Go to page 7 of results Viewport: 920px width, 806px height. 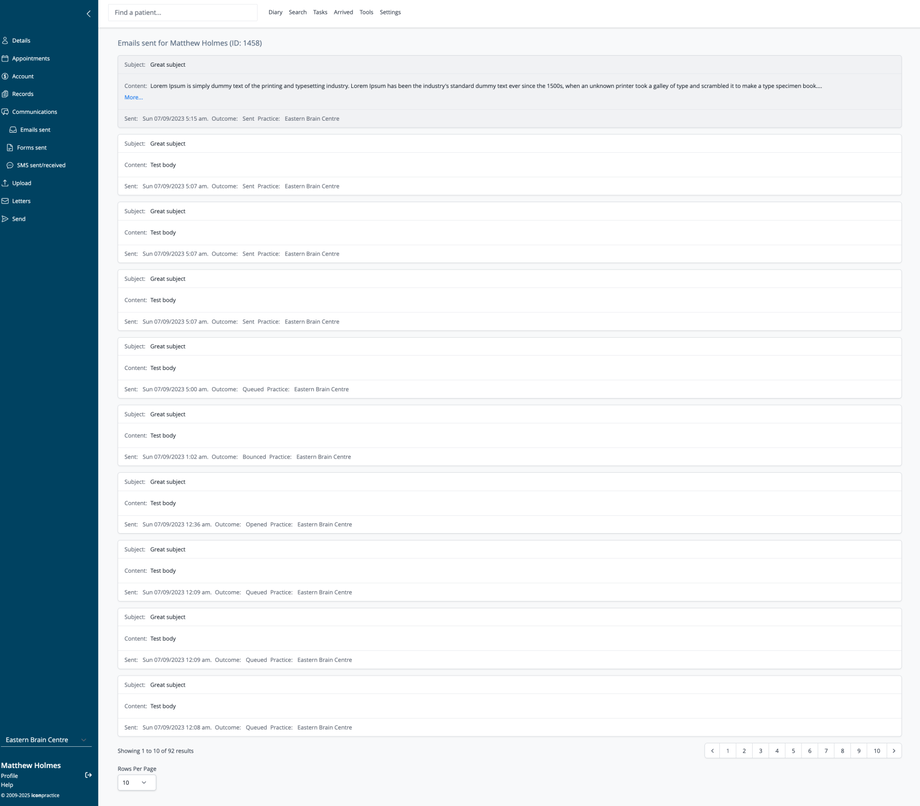(x=826, y=751)
